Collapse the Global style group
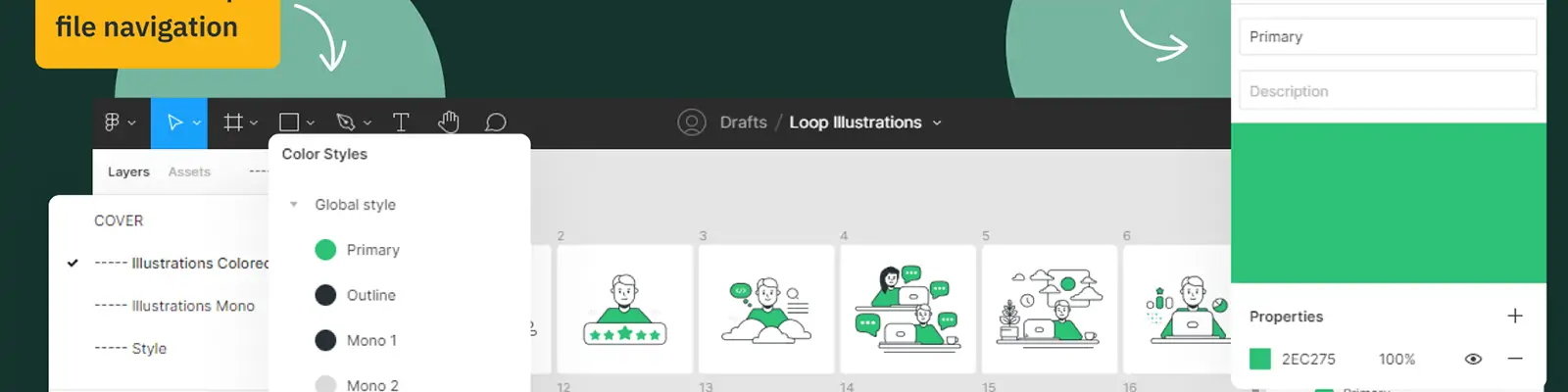 pos(293,205)
